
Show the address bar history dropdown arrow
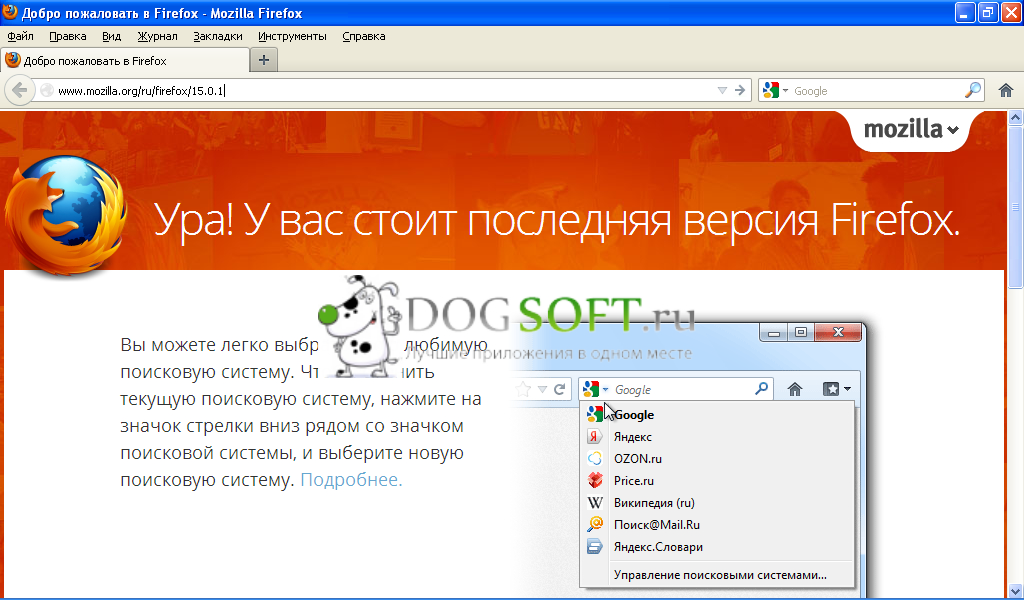[722, 91]
